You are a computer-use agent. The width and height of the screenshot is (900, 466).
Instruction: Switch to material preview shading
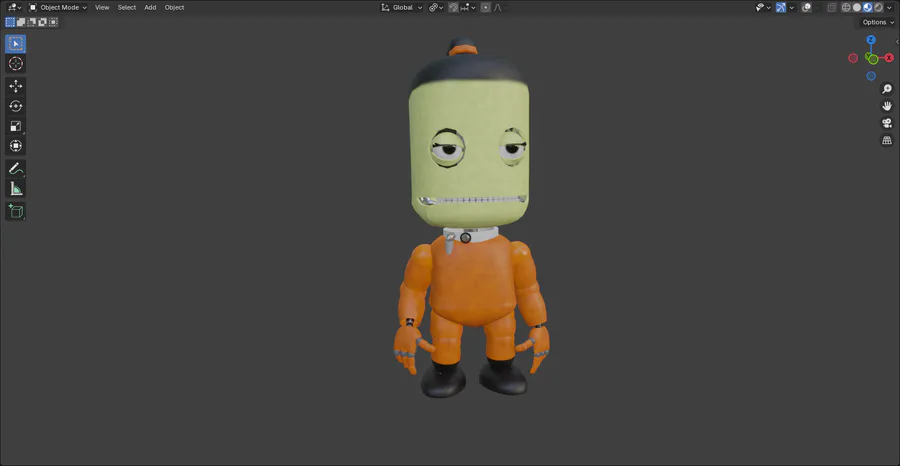(x=867, y=7)
